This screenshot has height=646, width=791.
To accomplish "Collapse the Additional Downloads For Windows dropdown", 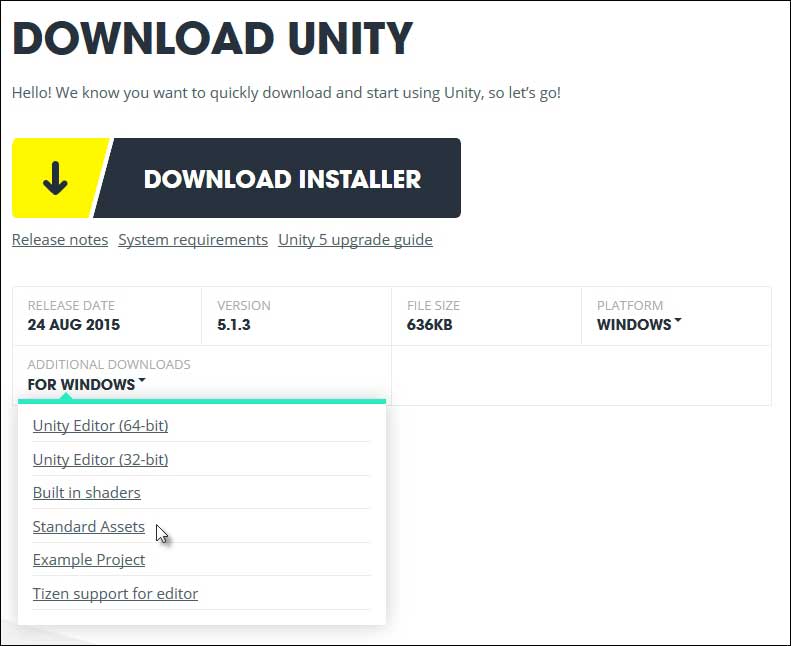I will coord(87,384).
